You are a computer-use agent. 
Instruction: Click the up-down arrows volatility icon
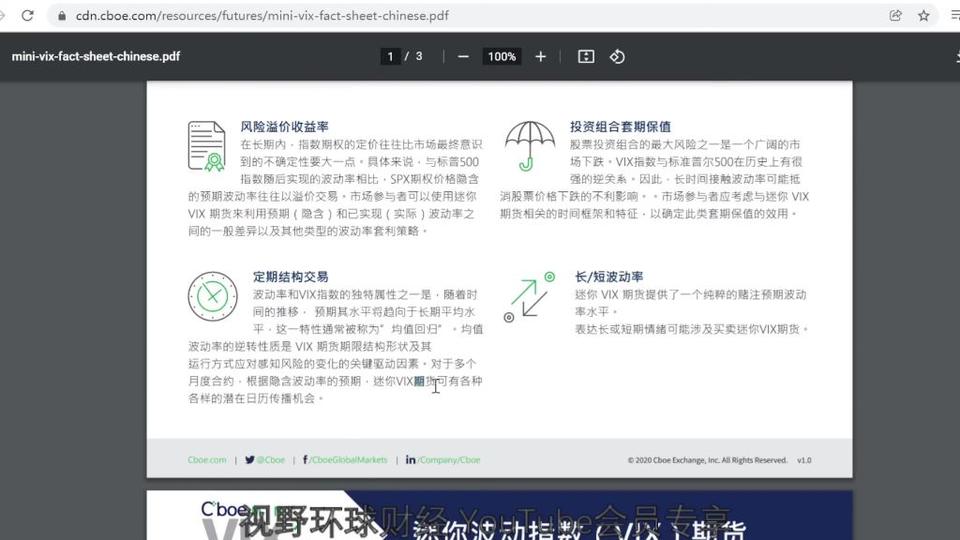[530, 298]
